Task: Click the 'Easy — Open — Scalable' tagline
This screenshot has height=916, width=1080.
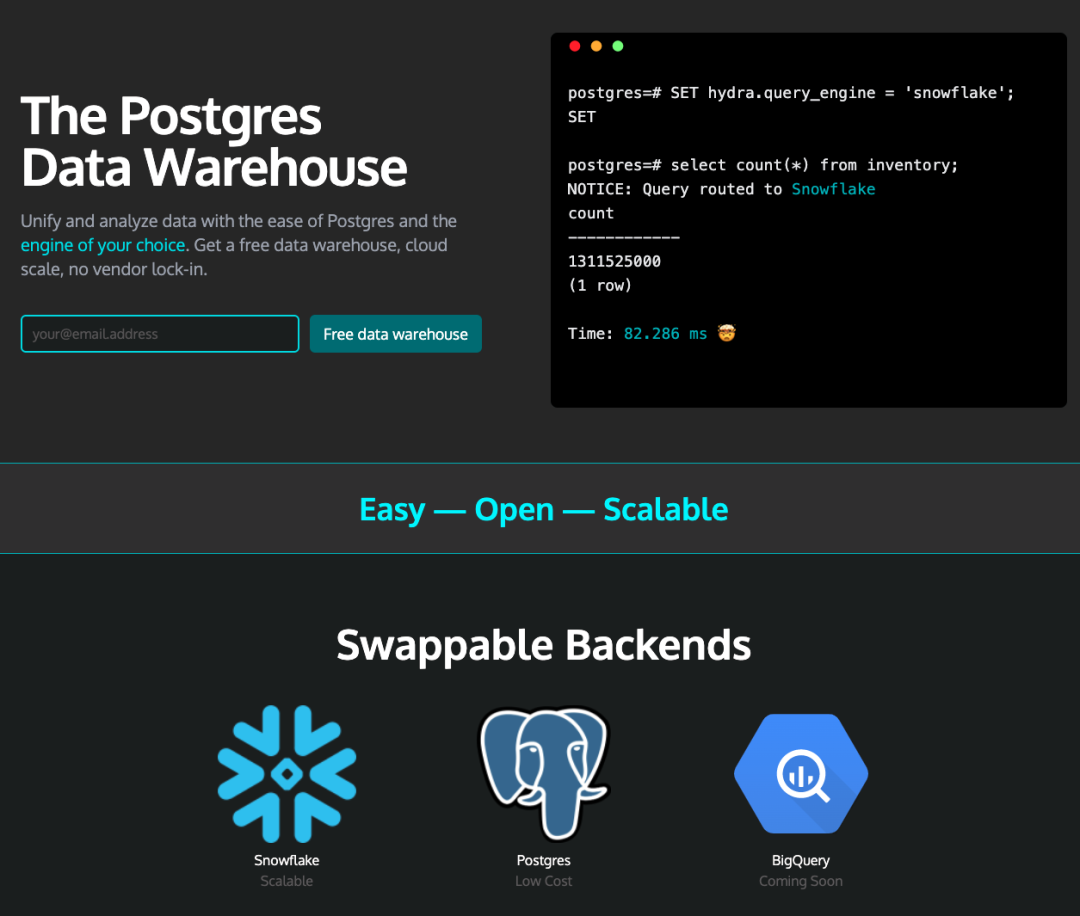Action: pos(543,510)
